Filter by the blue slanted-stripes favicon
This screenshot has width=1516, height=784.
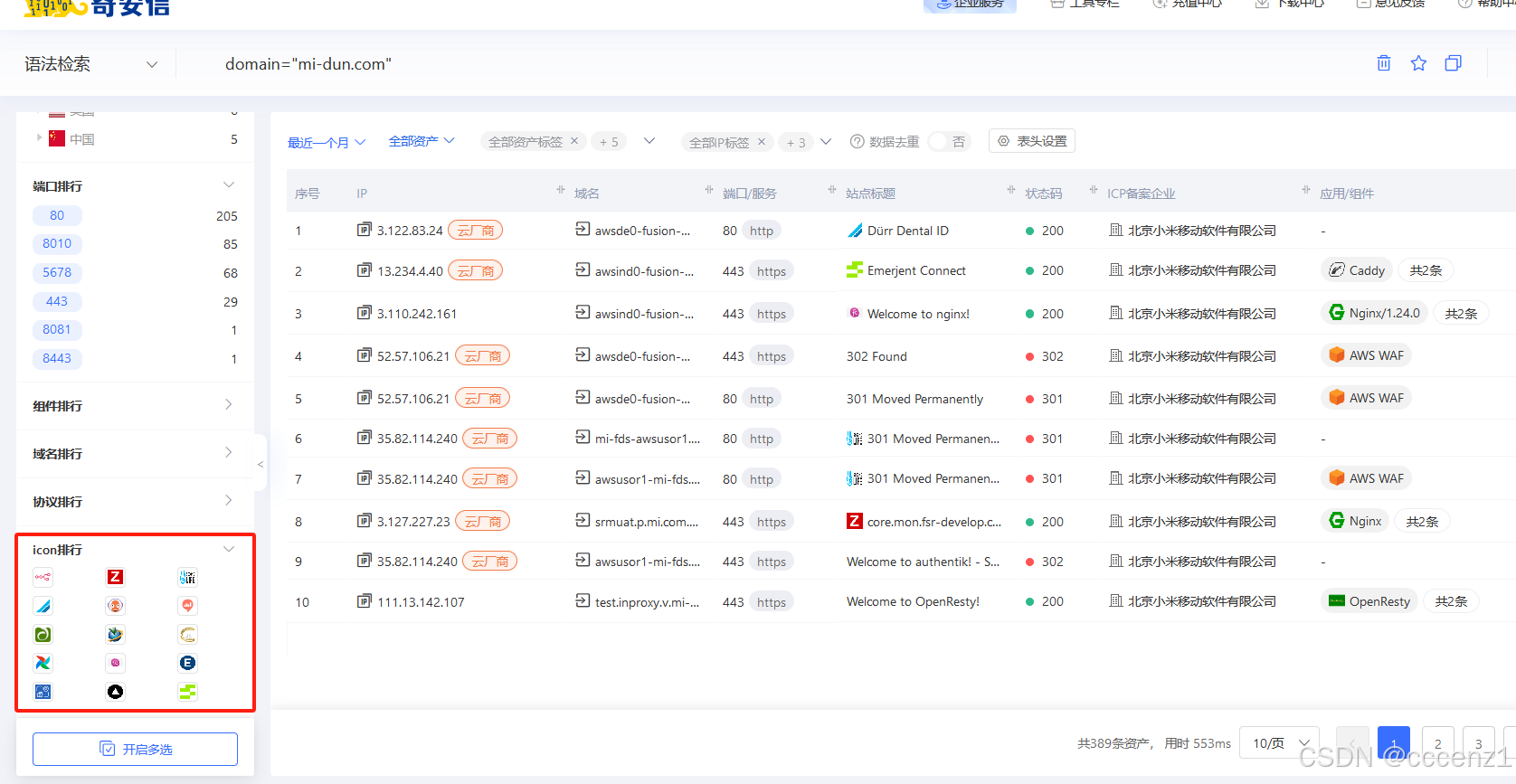43,606
